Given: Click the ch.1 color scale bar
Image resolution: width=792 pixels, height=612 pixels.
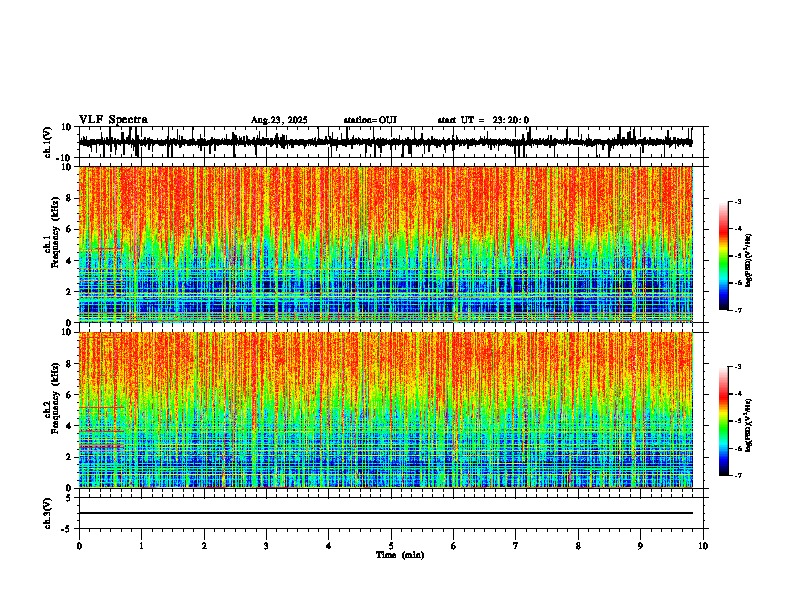Looking at the screenshot, I should click(724, 256).
